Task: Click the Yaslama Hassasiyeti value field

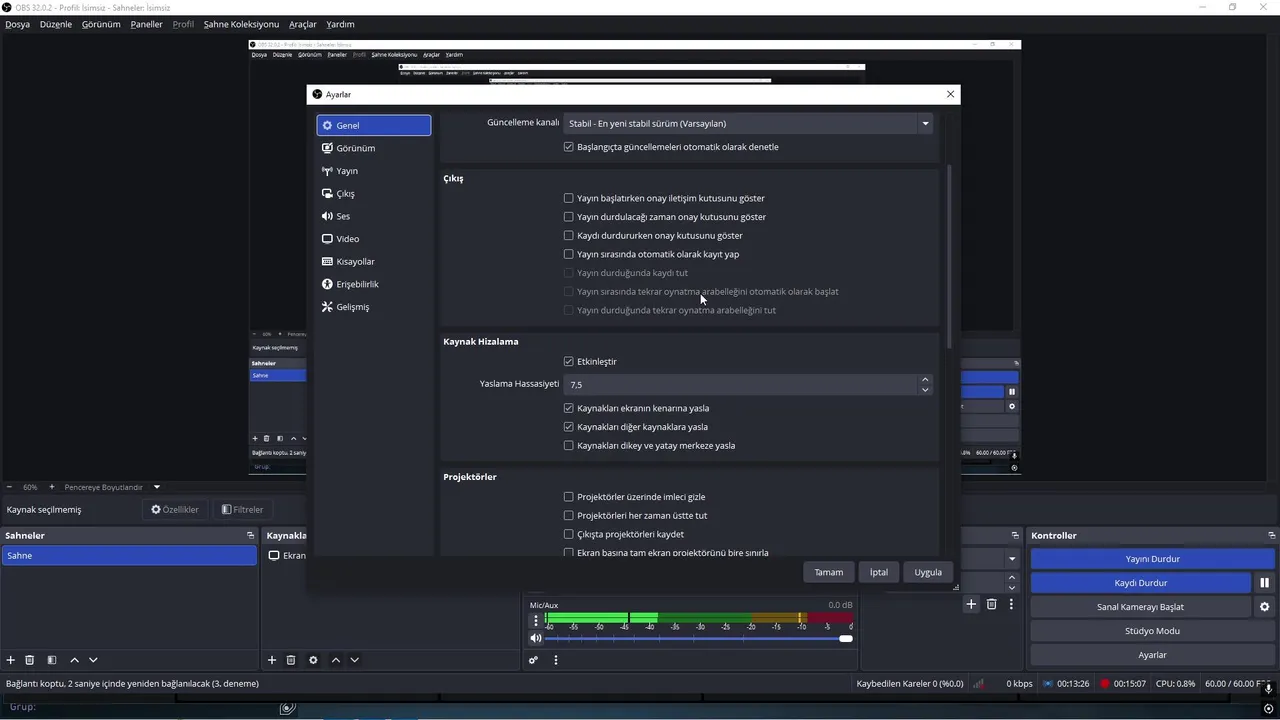Action: point(740,385)
